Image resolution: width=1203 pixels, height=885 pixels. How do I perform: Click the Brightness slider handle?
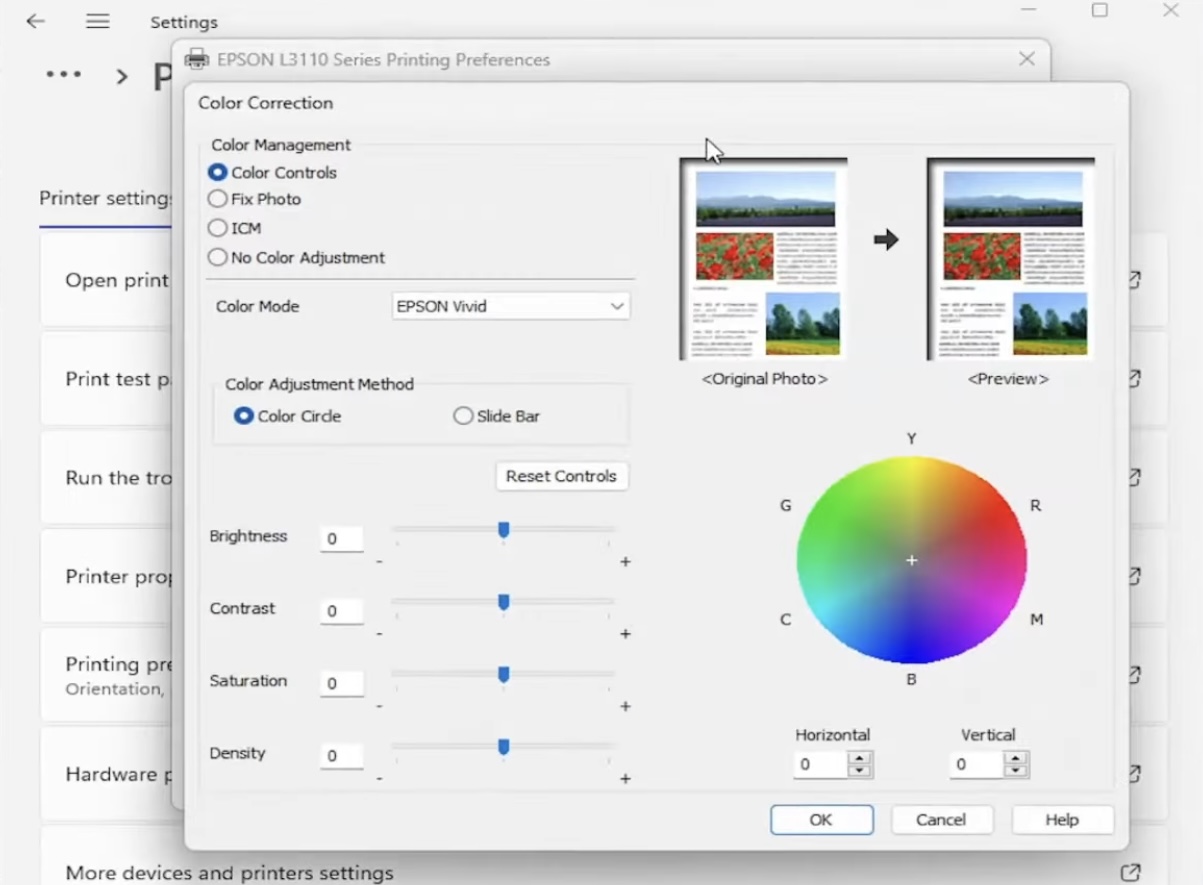coord(504,530)
